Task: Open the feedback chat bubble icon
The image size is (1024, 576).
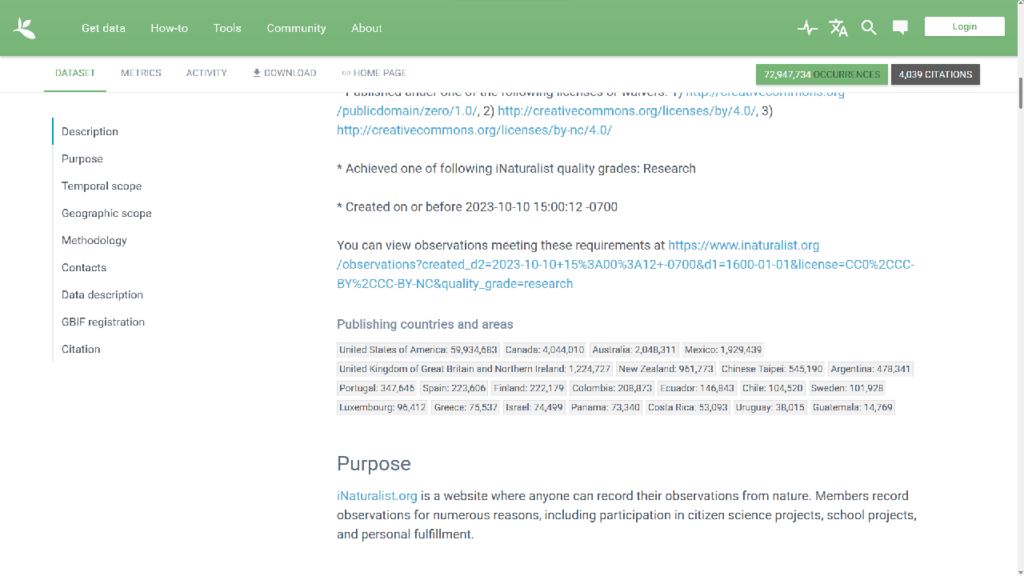Action: pyautogui.click(x=900, y=27)
